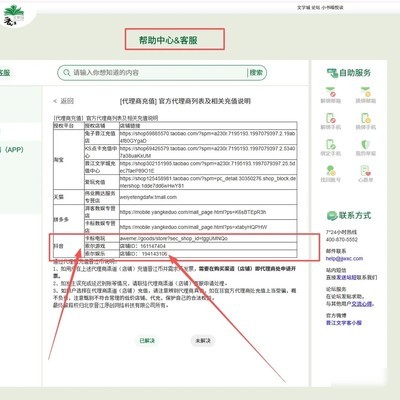Click the 联系方式 chat bubble icon

332,216
